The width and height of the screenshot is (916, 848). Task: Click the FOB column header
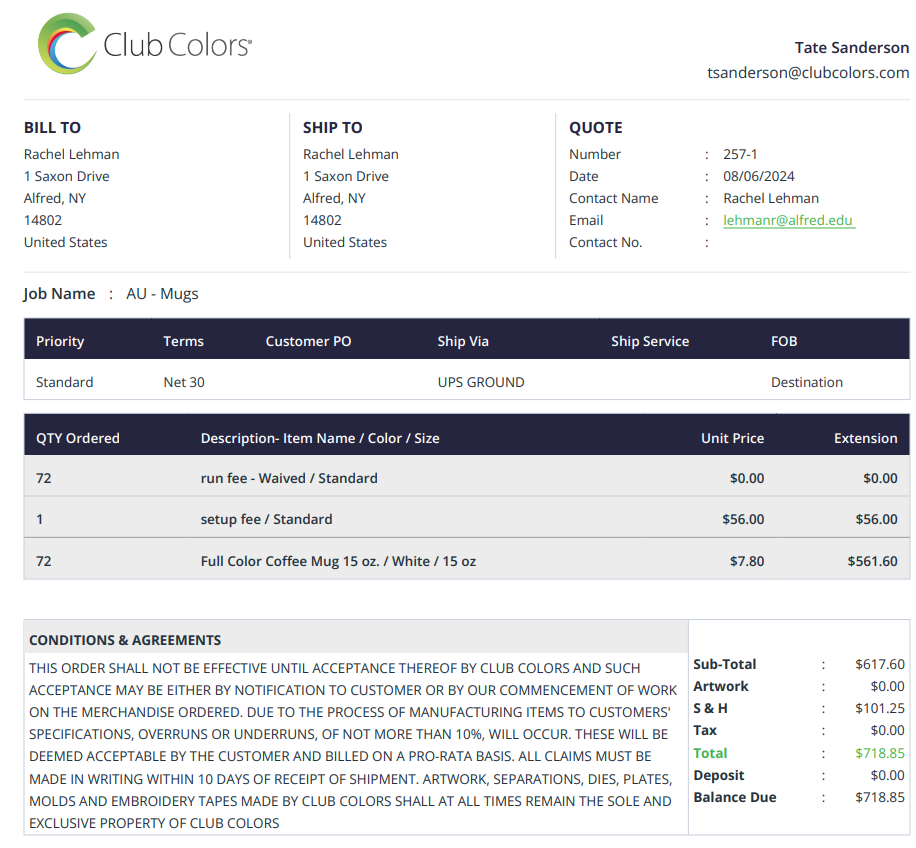coord(784,341)
